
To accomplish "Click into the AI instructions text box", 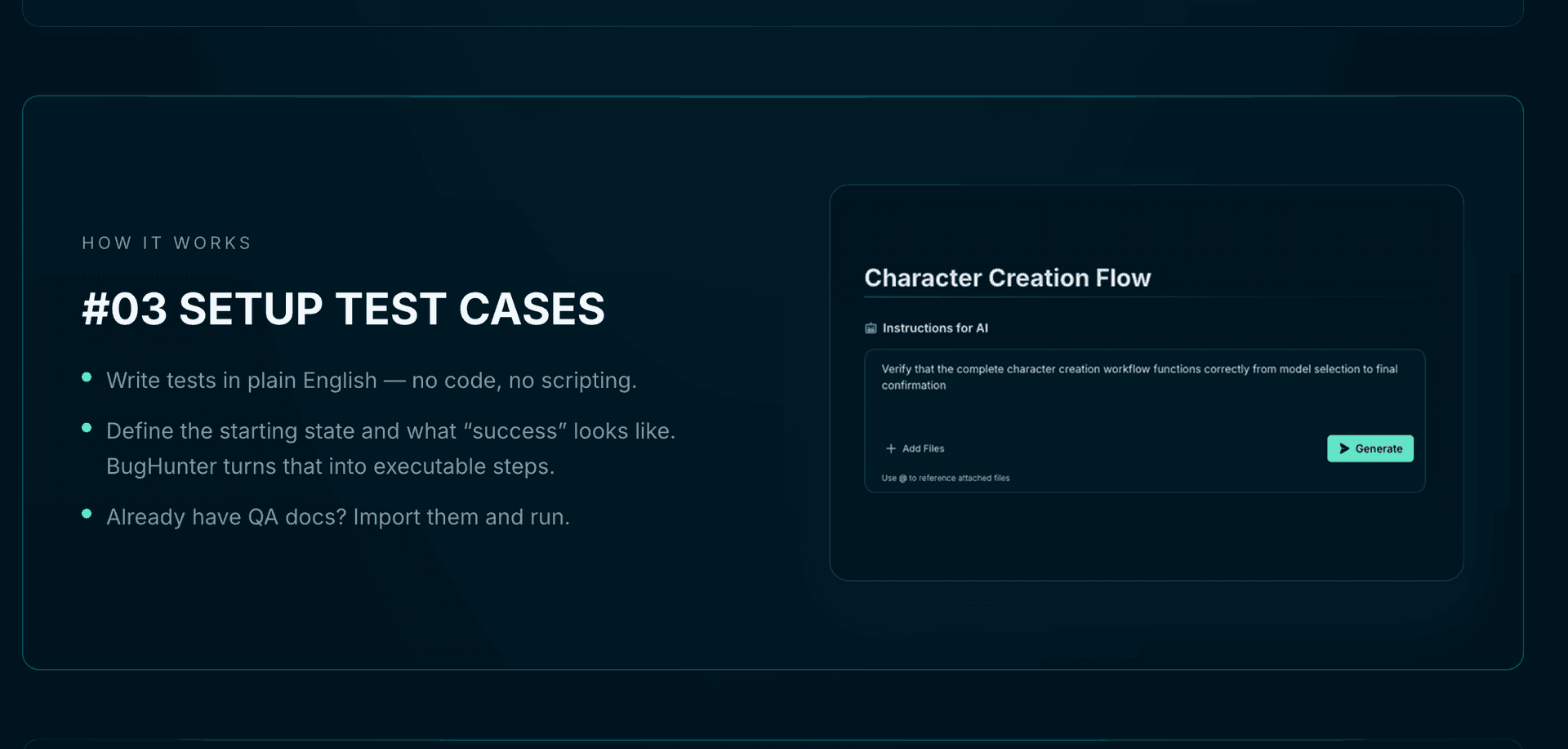I will coord(1144,421).
